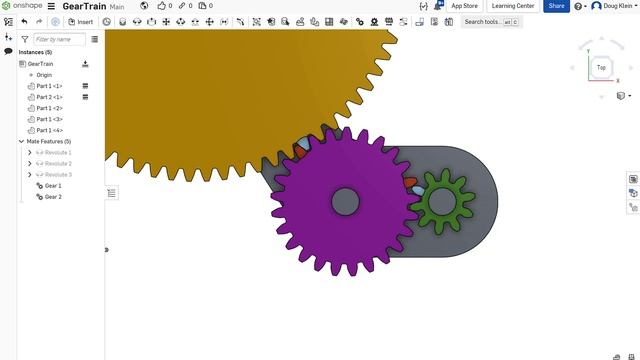
Task: Click the Filter by name field
Action: pyautogui.click(x=60, y=39)
